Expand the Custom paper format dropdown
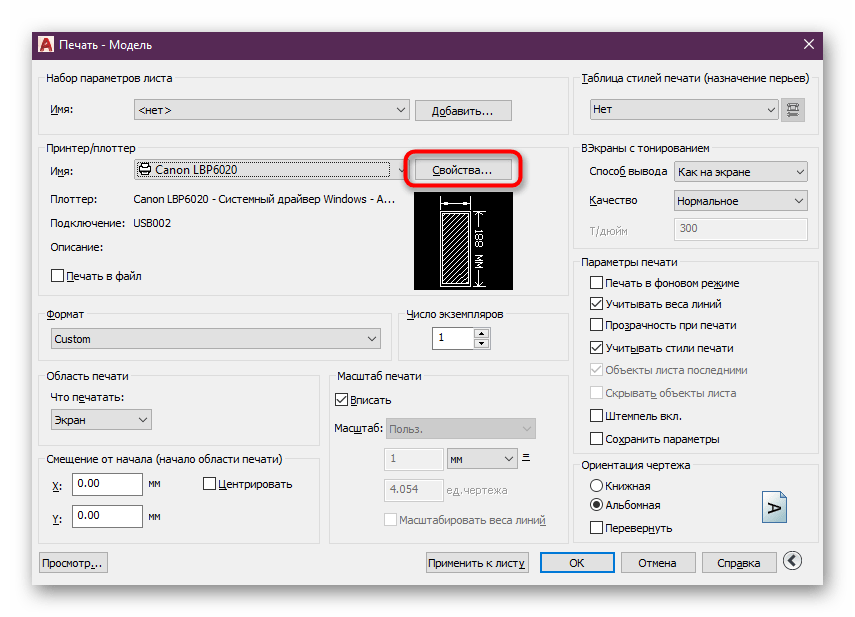 tap(215, 339)
